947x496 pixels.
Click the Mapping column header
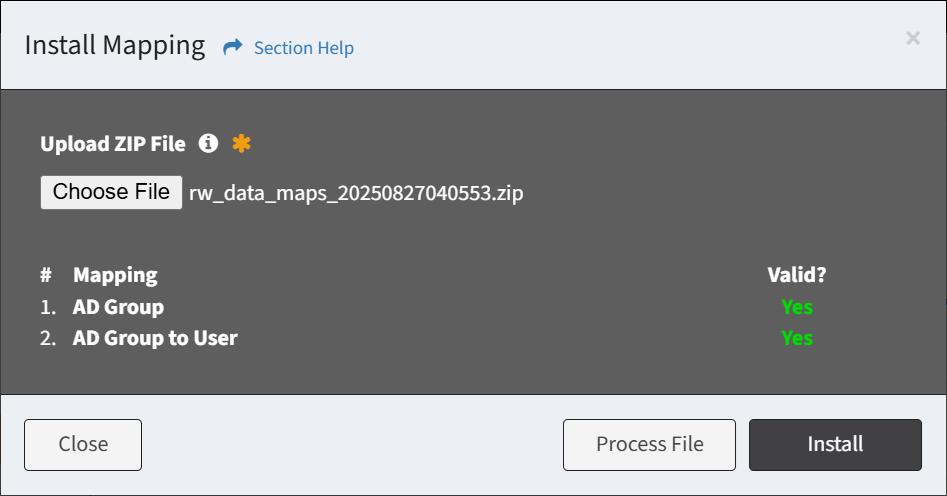click(x=115, y=275)
